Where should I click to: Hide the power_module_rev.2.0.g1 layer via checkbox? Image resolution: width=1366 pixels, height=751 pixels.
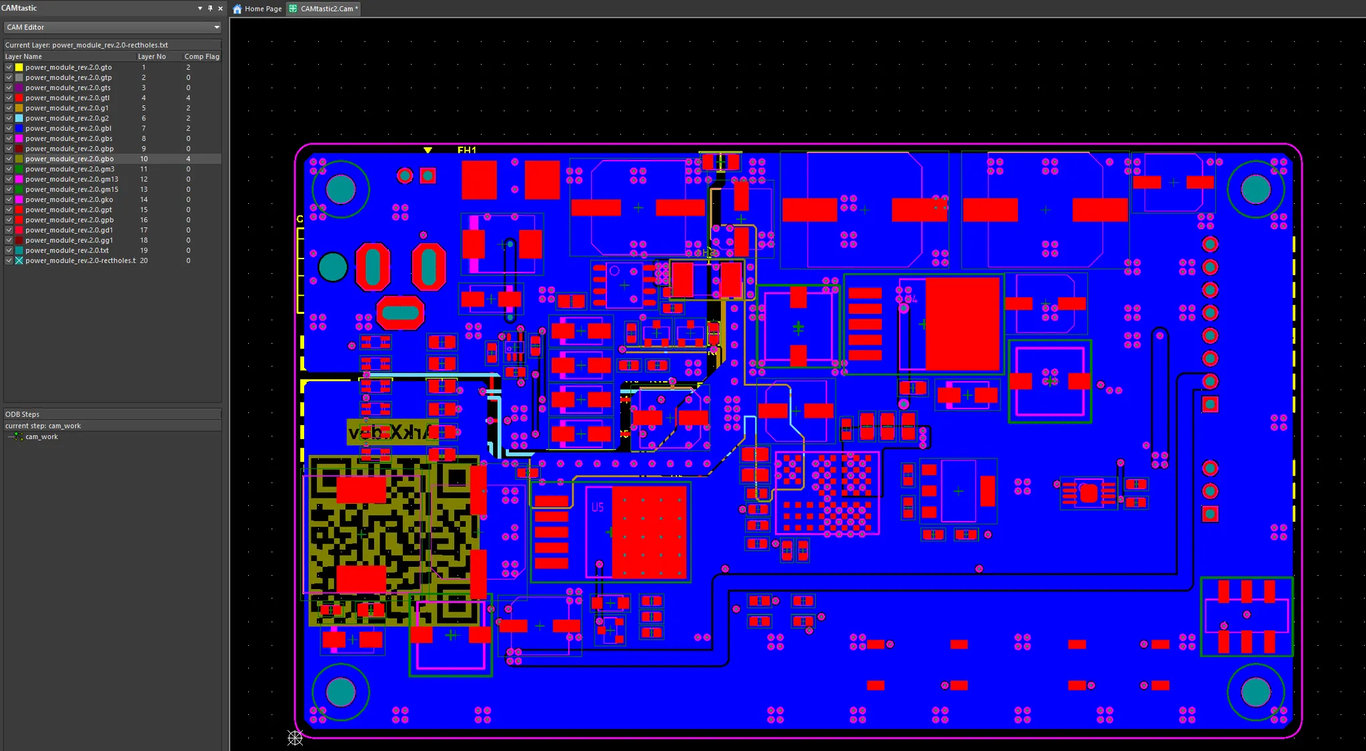click(9, 108)
